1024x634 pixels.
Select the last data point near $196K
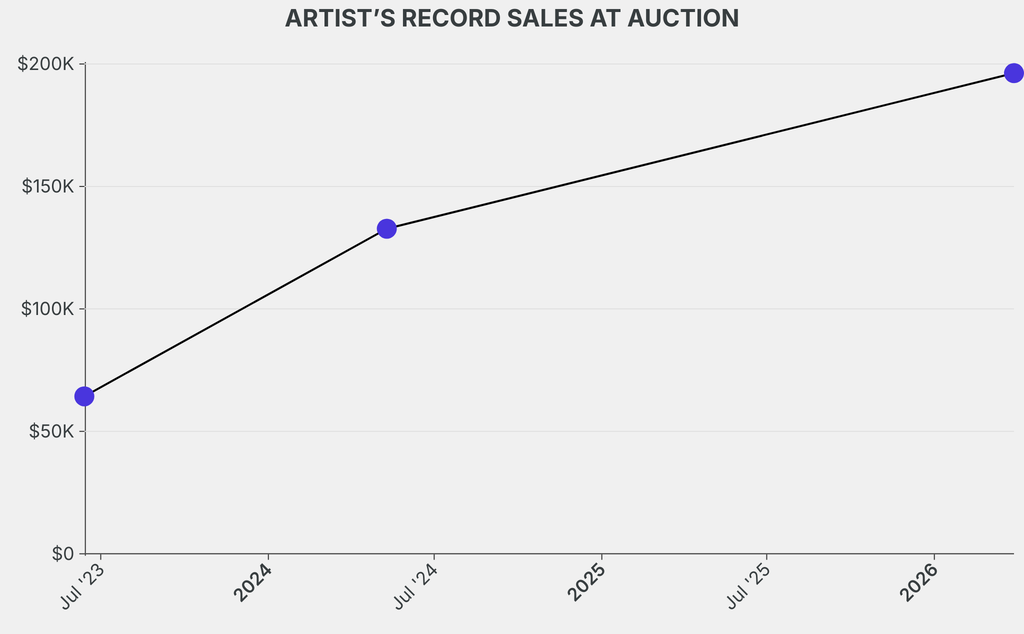[x=1013, y=73]
